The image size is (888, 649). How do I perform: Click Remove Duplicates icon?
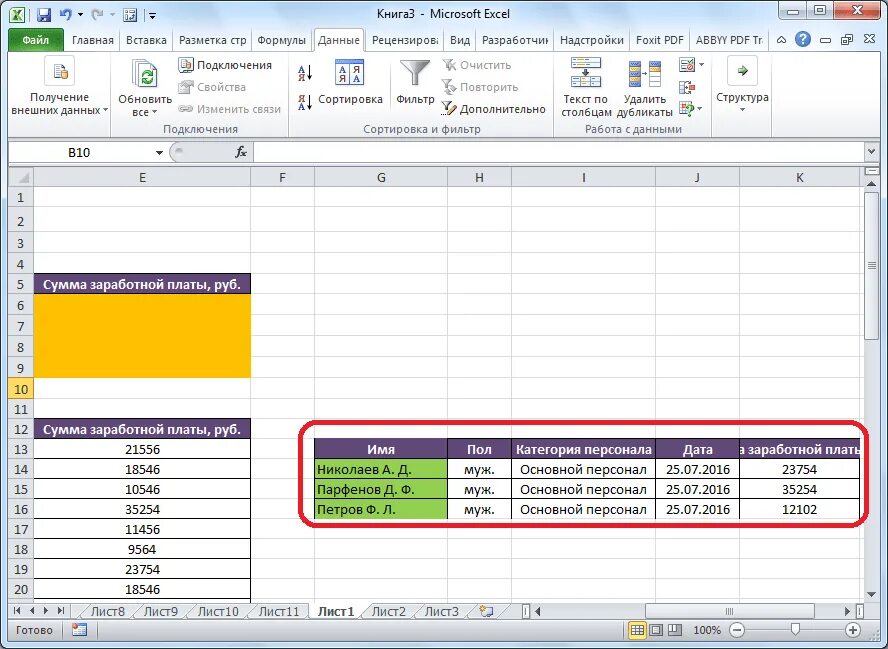pyautogui.click(x=644, y=74)
